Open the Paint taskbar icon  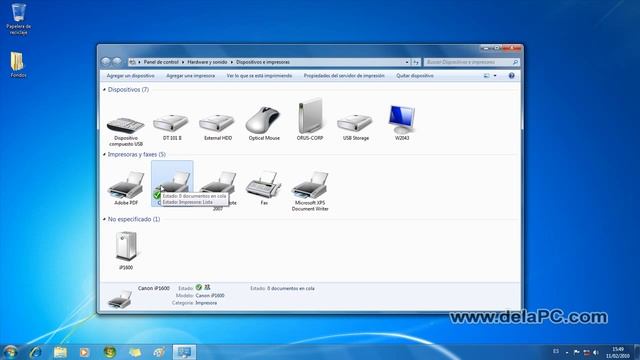tap(159, 352)
